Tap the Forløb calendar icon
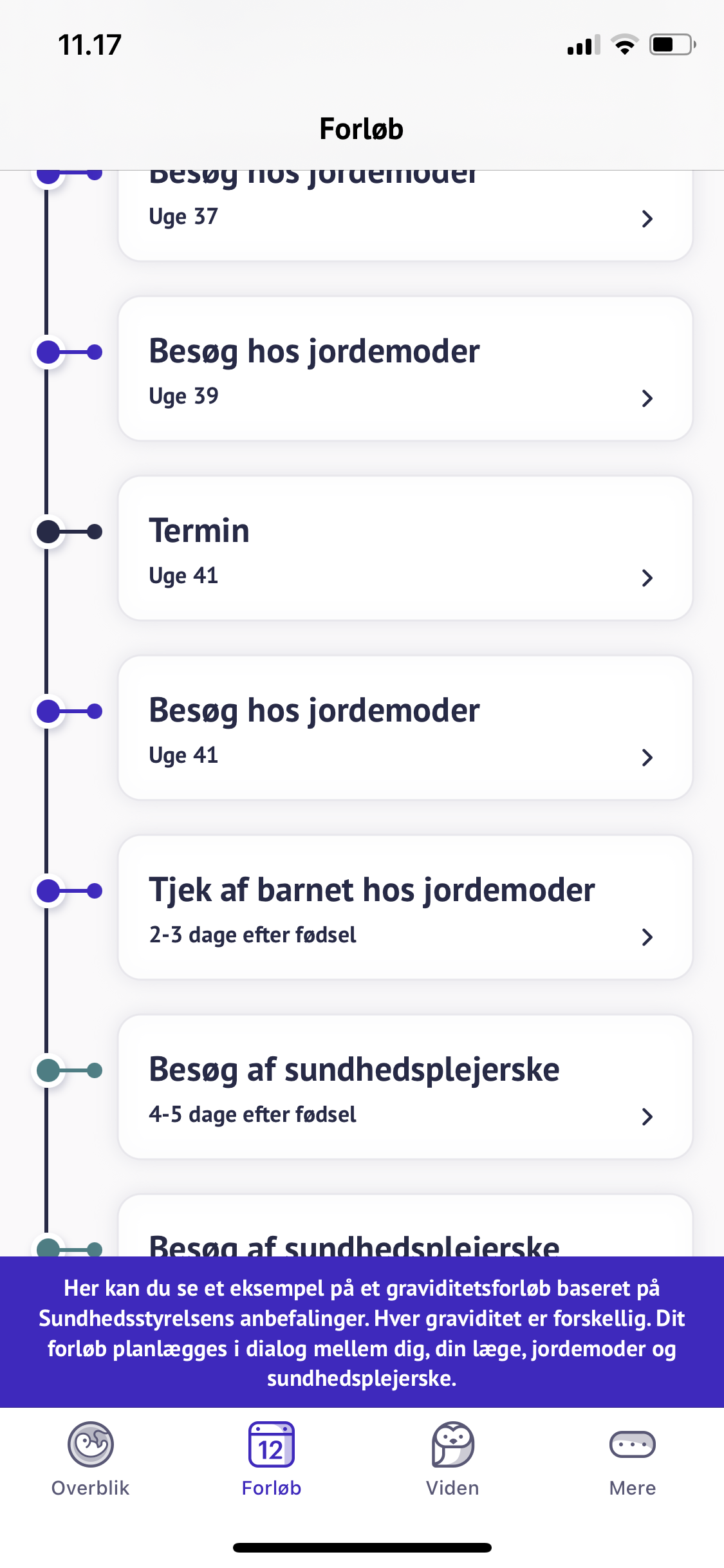Screen dimensions: 724x1568 pos(272,1444)
